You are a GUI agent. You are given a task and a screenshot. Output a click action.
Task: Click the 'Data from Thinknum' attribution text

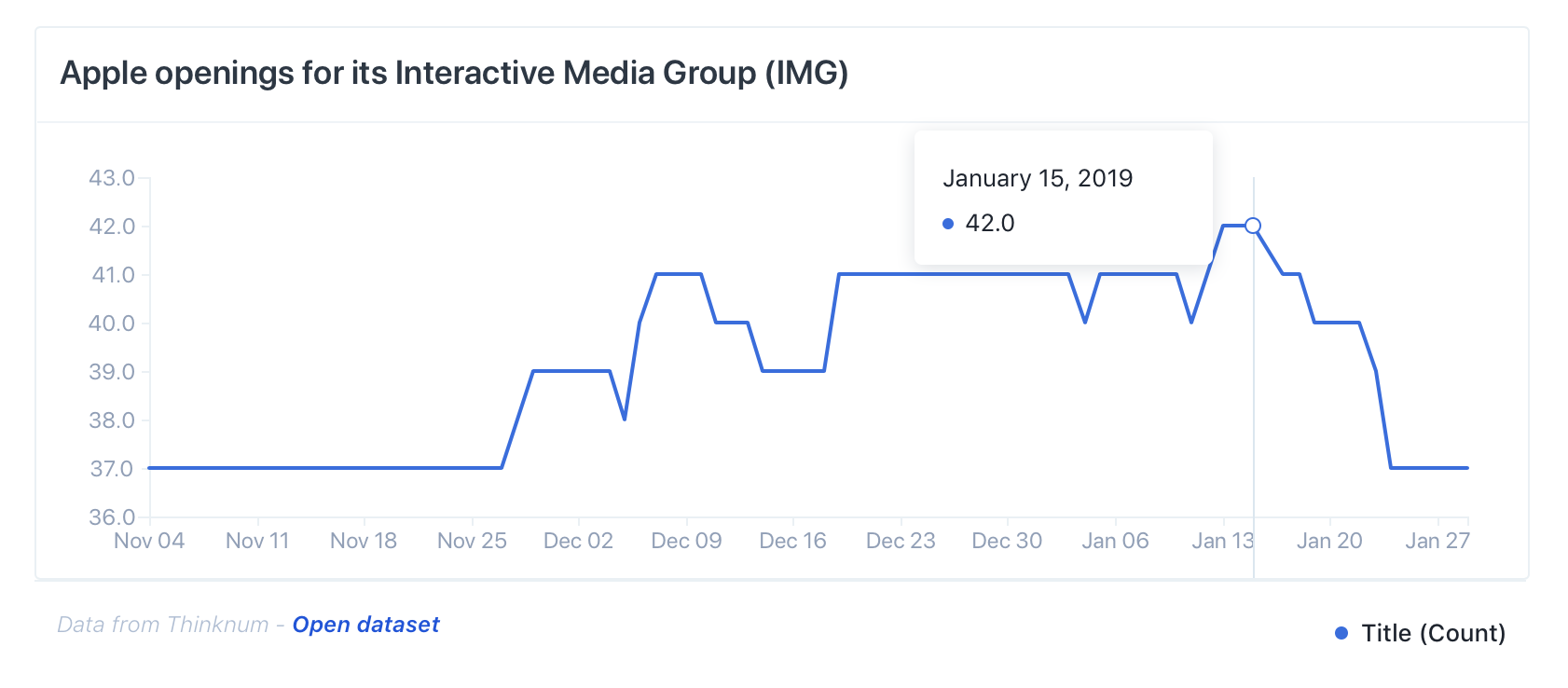coord(163,625)
